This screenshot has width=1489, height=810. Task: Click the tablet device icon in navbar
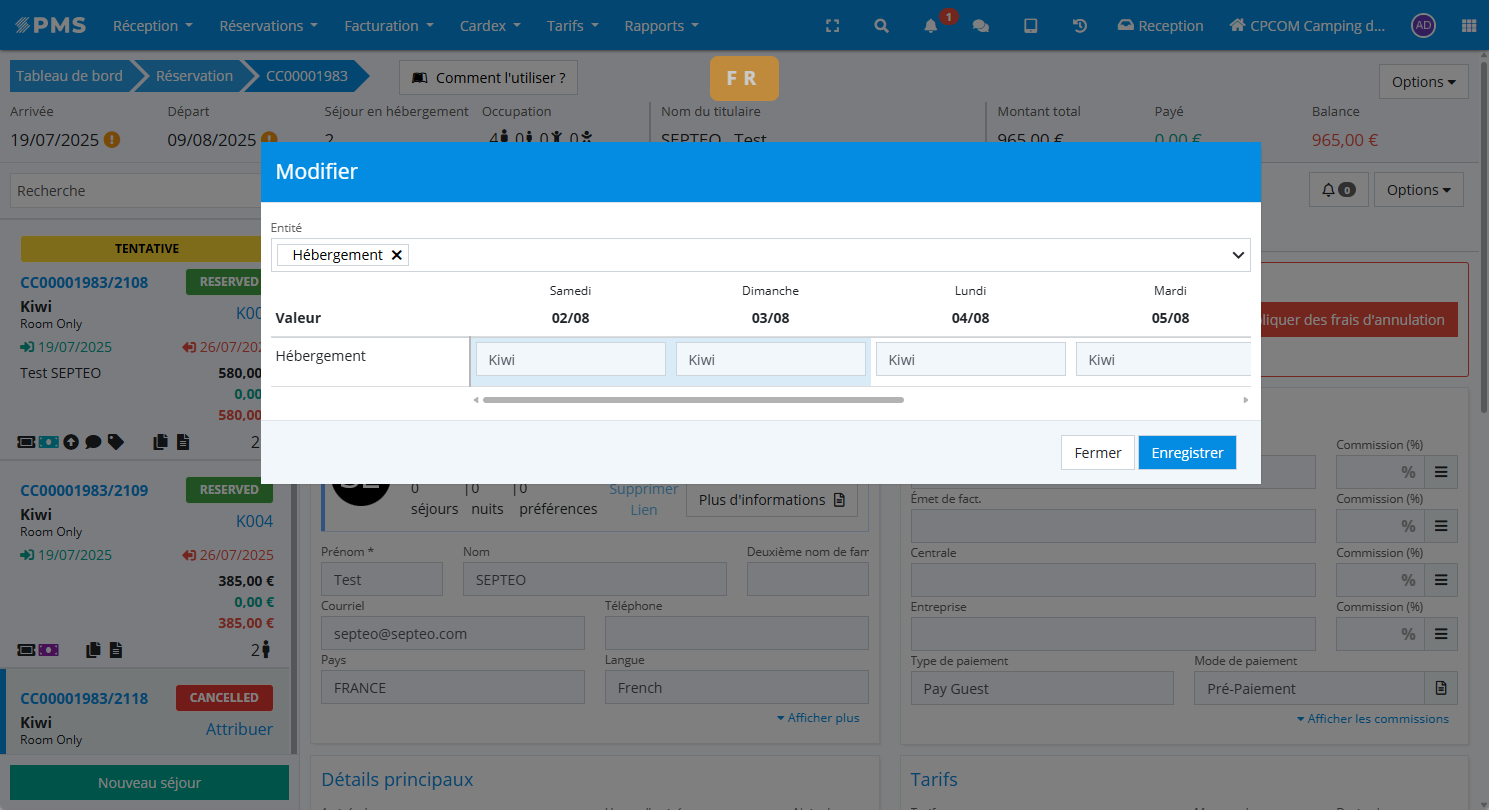coord(1031,26)
